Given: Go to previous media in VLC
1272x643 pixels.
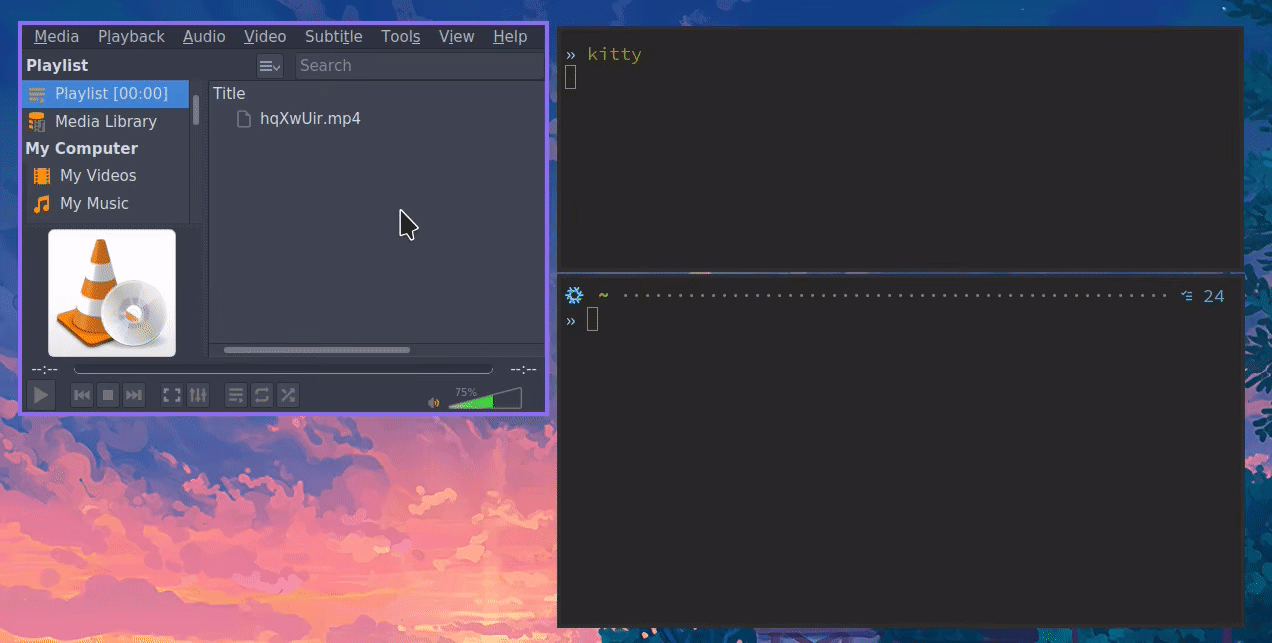Looking at the screenshot, I should coord(82,395).
